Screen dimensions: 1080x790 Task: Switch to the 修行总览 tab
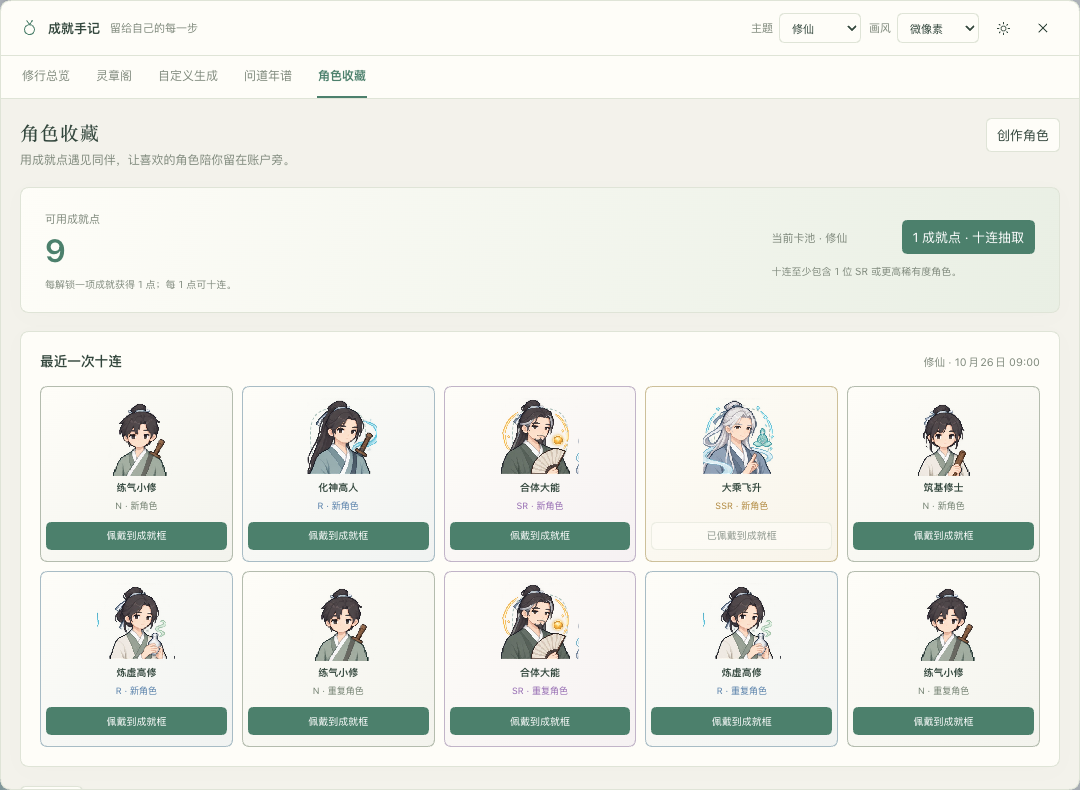tap(46, 76)
